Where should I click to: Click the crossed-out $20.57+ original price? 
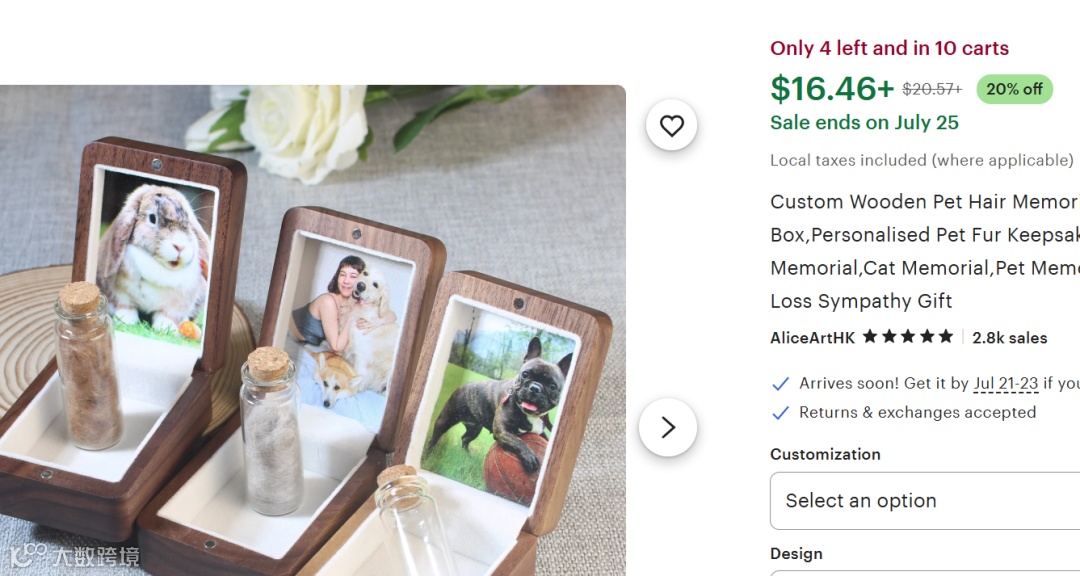(932, 90)
